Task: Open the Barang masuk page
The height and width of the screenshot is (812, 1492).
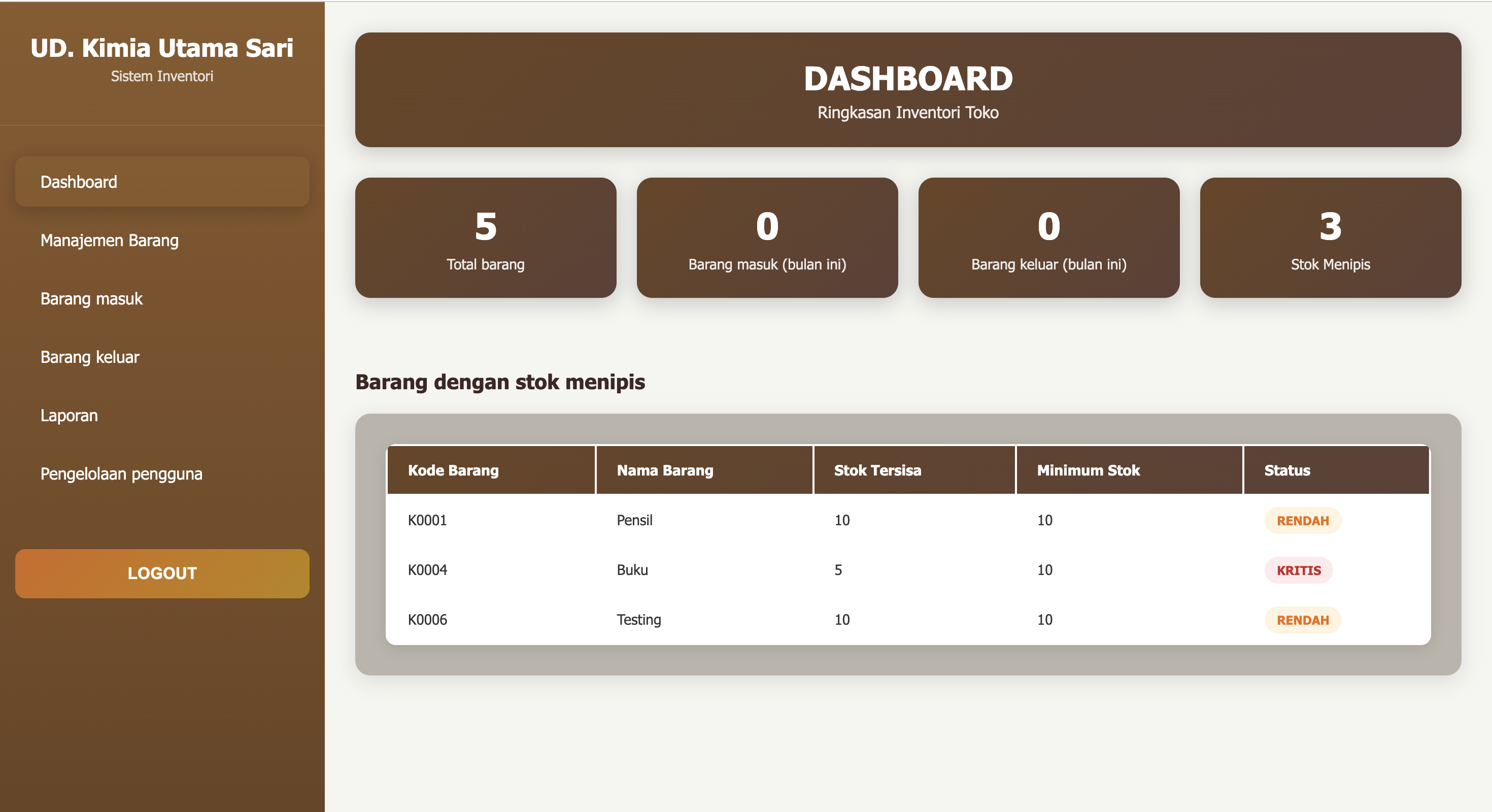Action: 91,299
